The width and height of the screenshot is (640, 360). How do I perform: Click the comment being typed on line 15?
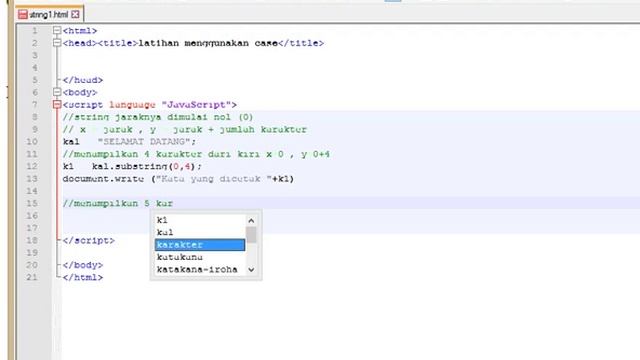(x=118, y=203)
